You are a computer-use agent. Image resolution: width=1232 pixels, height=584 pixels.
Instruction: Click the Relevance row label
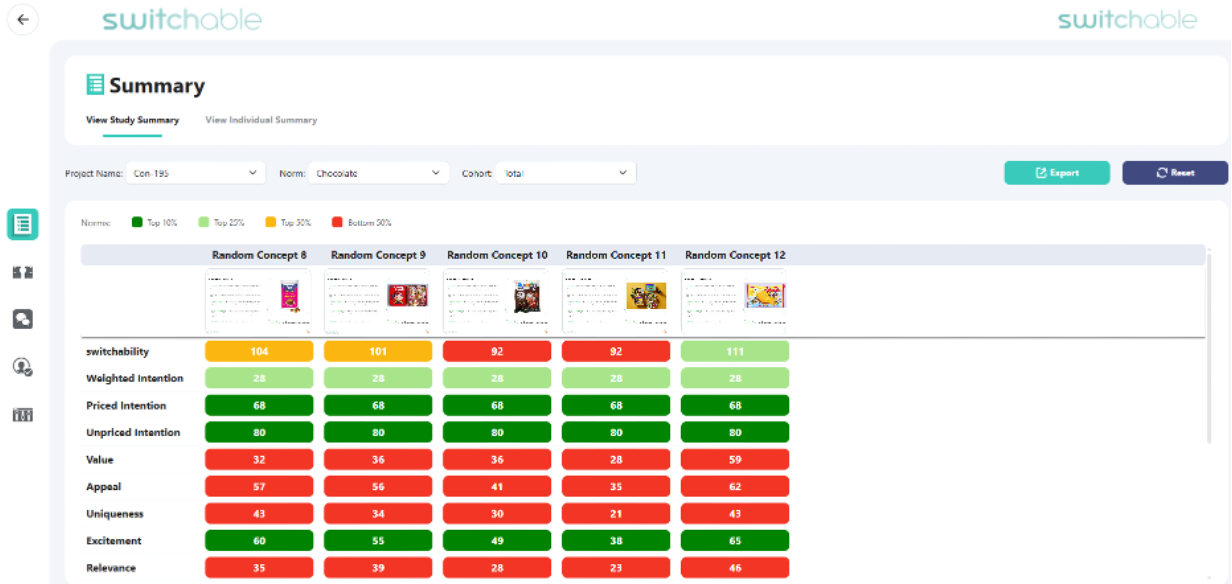click(x=111, y=568)
